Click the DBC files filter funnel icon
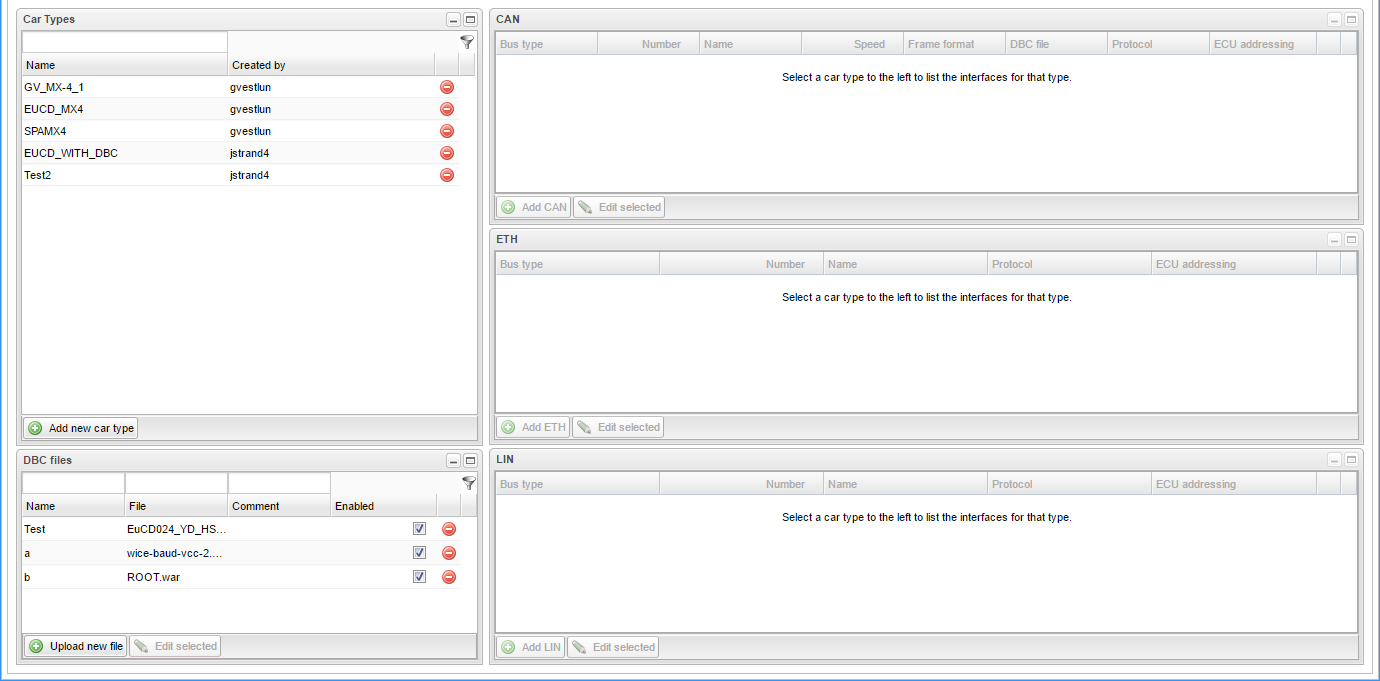This screenshot has height=681, width=1380. click(468, 483)
